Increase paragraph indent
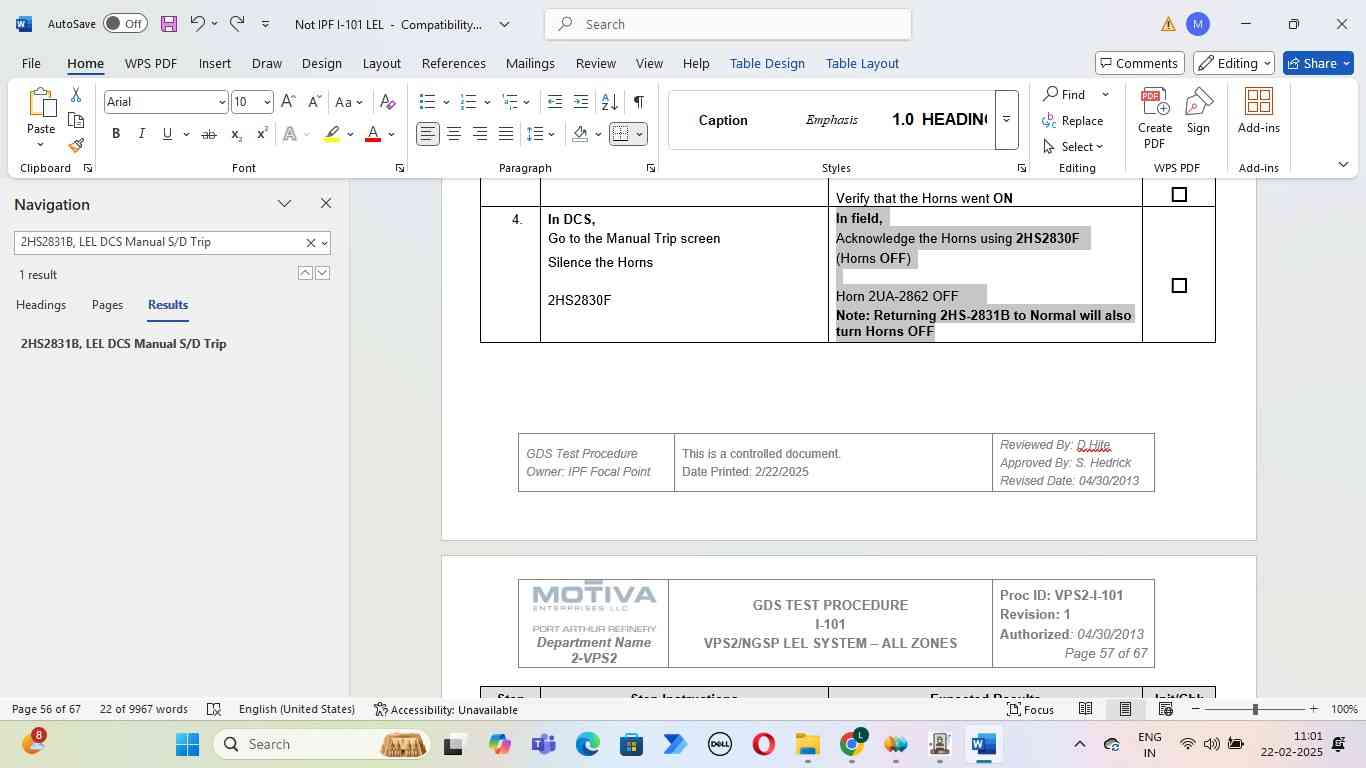The height and width of the screenshot is (768, 1366). [x=581, y=102]
